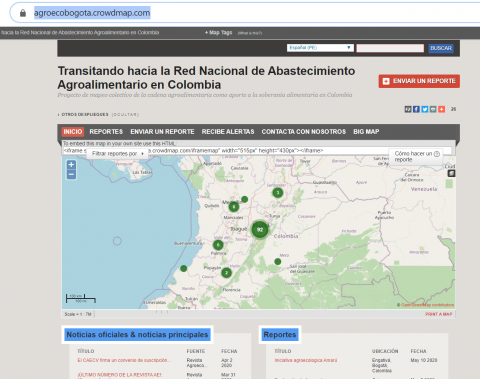Click the Buscar search button
Screen dimensions: 480x379
(441, 48)
